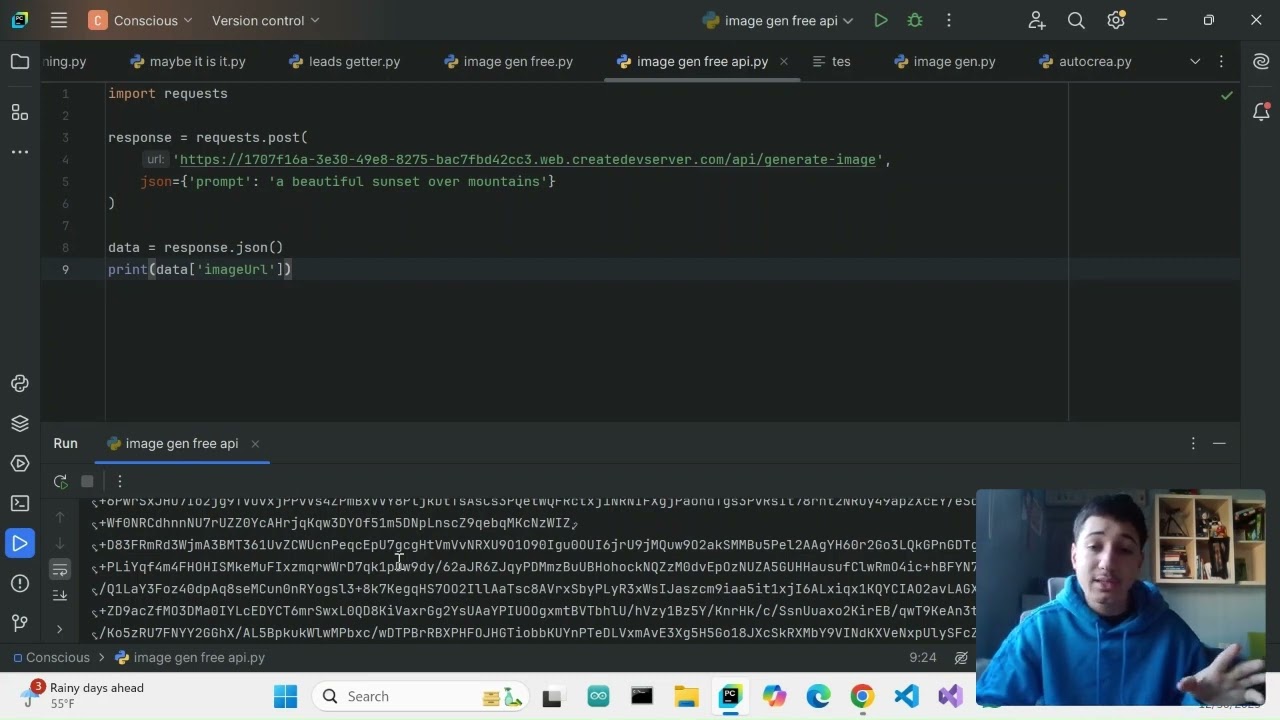Open the tes editor tab
The image size is (1280, 720).
(832, 62)
